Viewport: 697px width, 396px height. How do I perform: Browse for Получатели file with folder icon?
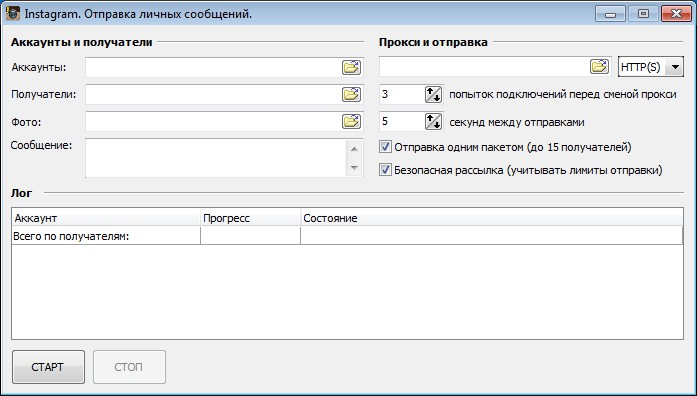click(351, 95)
